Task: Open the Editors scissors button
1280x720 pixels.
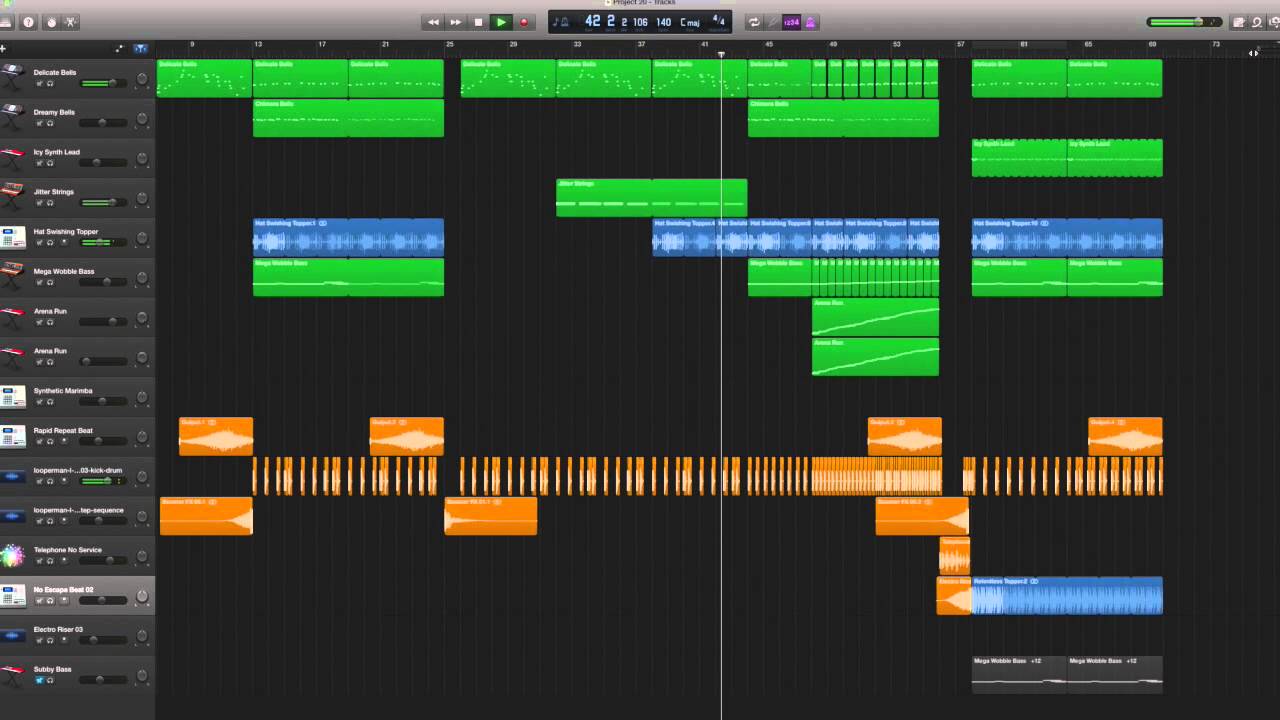Action: [72, 22]
